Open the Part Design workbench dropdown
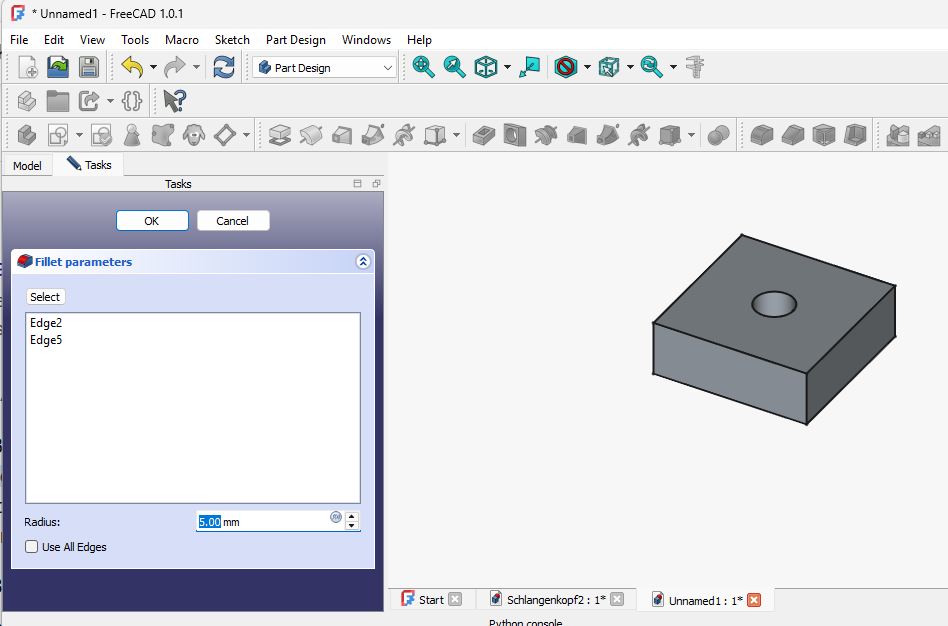948x626 pixels. (325, 67)
